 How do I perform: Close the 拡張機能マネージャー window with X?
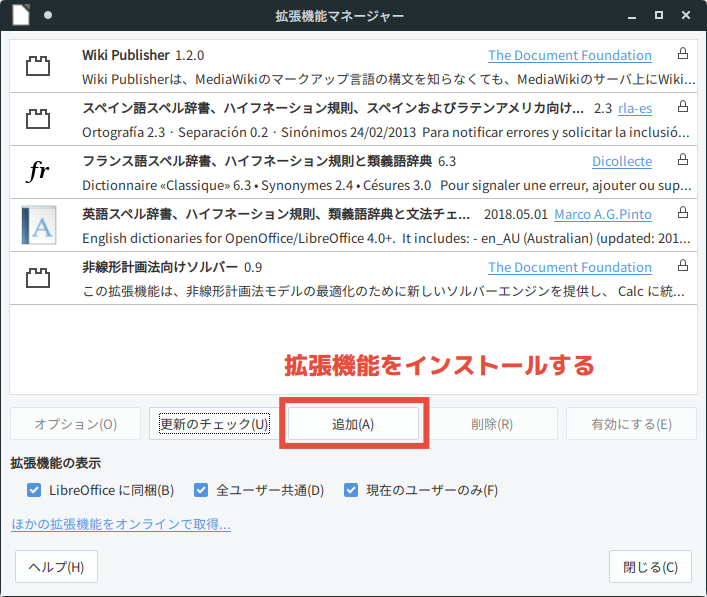[x=686, y=15]
